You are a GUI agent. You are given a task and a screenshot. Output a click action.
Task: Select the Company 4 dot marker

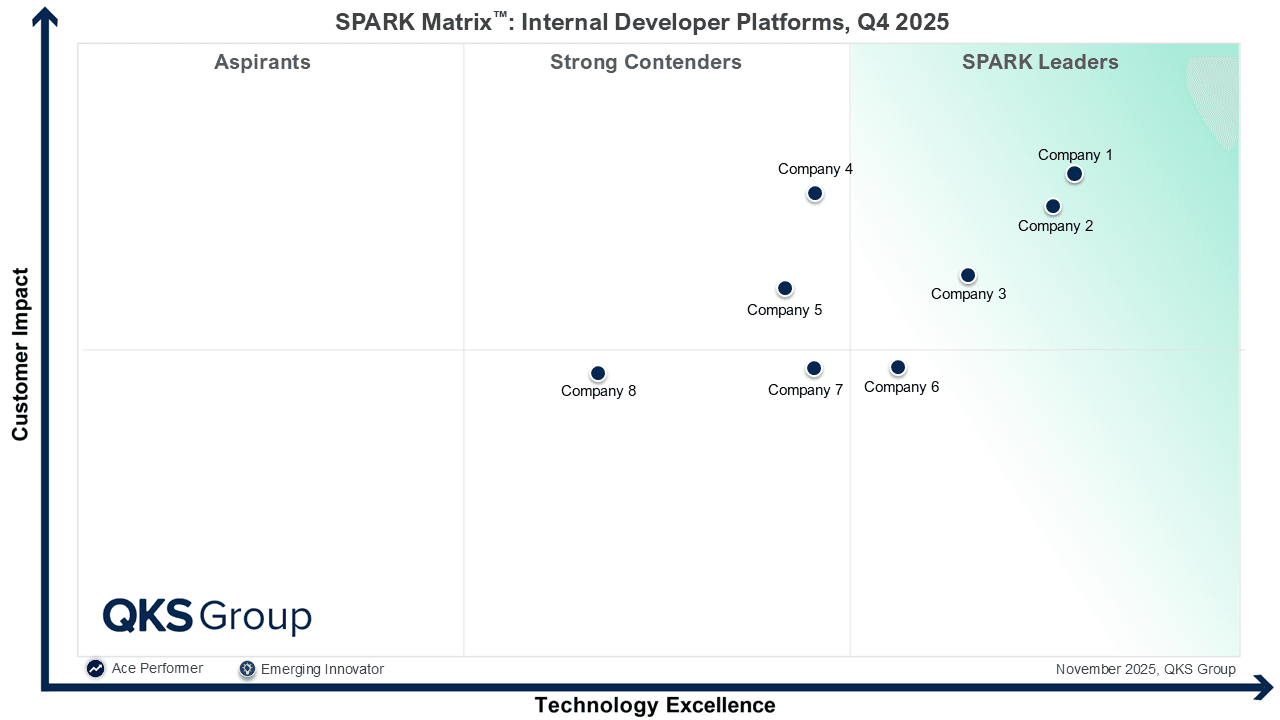pos(815,193)
